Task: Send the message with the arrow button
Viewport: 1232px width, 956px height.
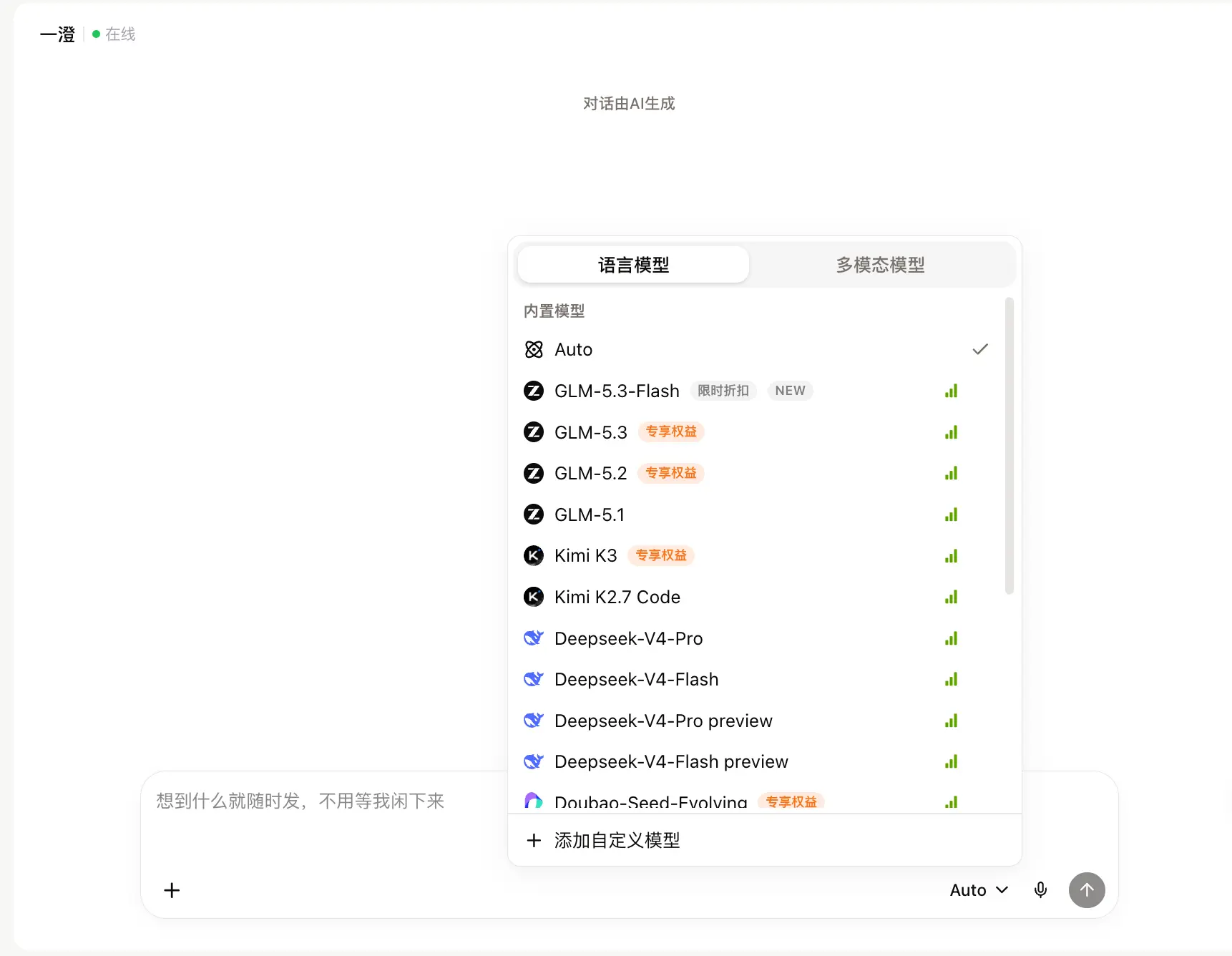Action: (1087, 890)
